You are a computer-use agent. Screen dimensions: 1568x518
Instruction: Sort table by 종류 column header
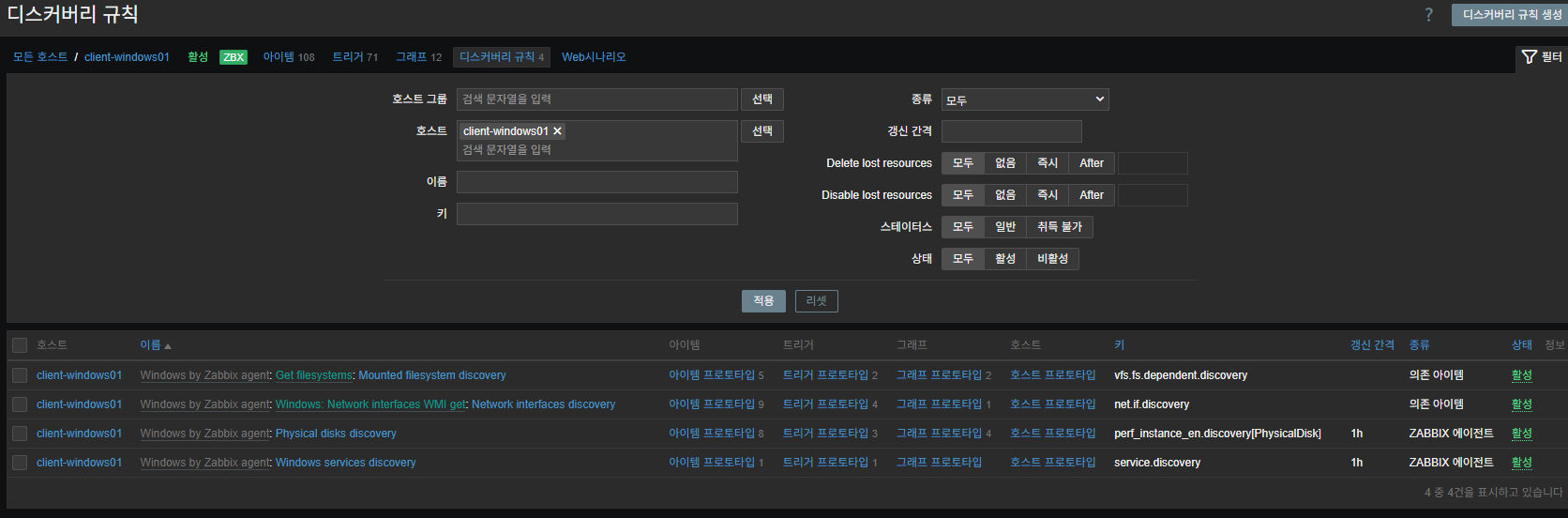coord(1420,345)
